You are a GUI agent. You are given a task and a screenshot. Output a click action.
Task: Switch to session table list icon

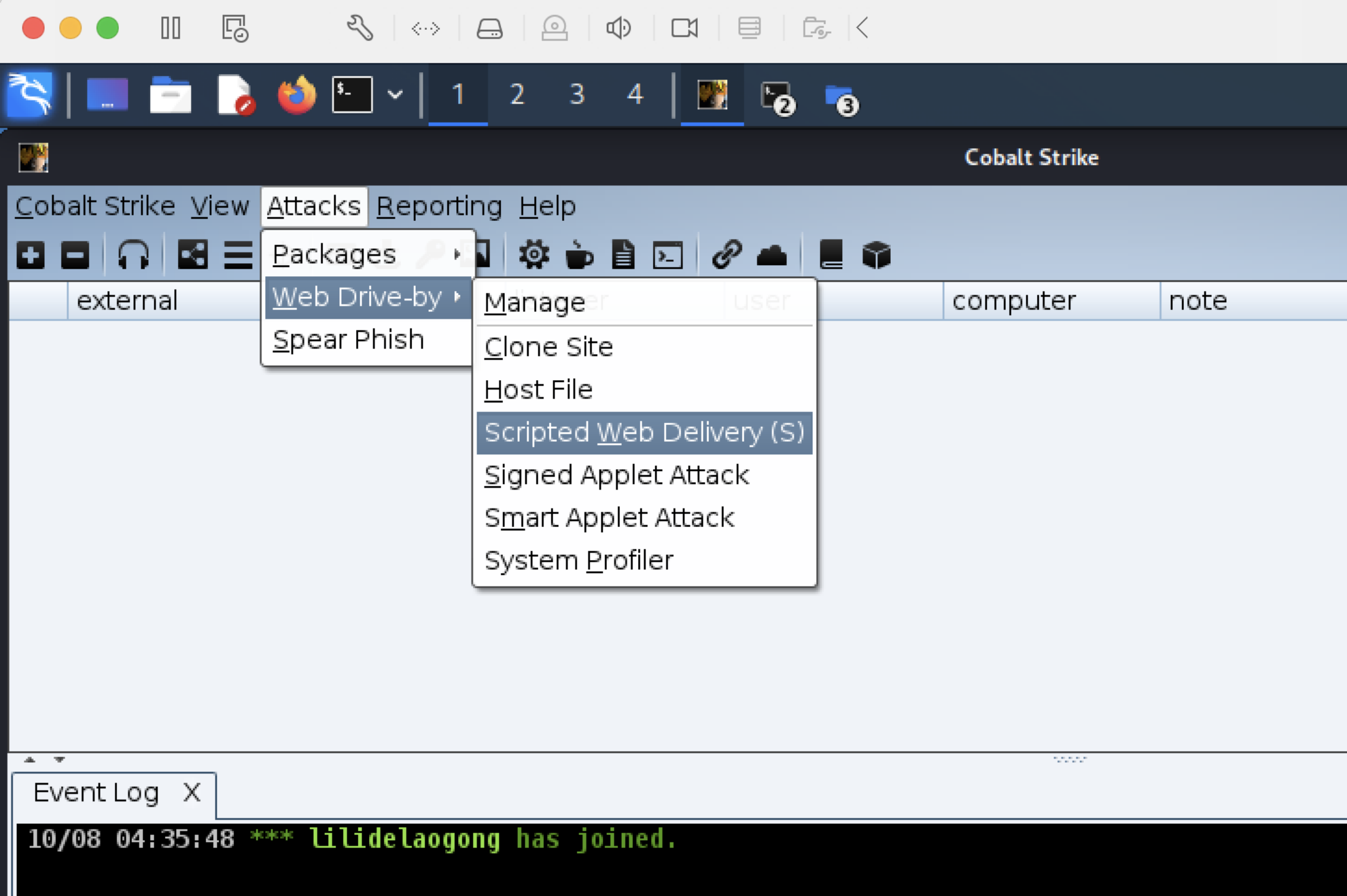coord(238,255)
